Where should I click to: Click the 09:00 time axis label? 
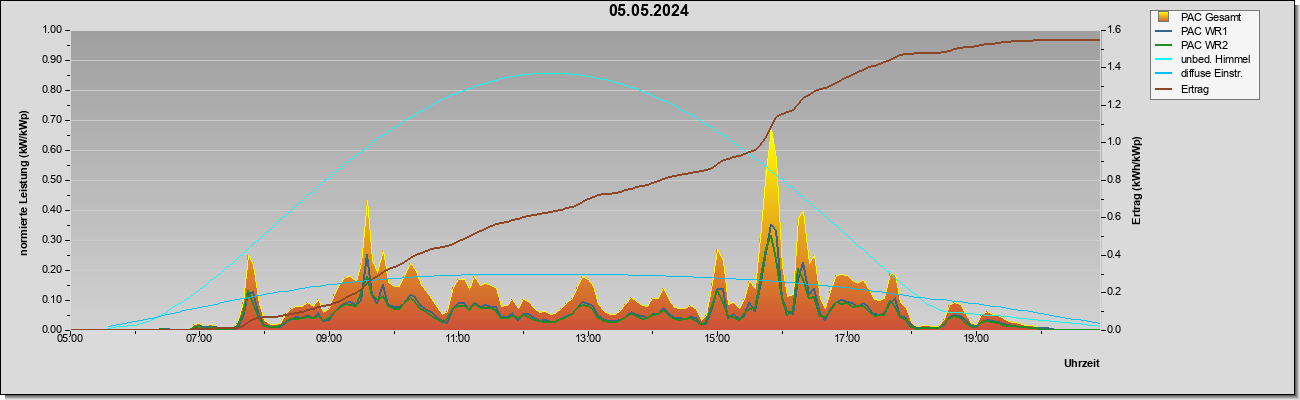tap(329, 339)
